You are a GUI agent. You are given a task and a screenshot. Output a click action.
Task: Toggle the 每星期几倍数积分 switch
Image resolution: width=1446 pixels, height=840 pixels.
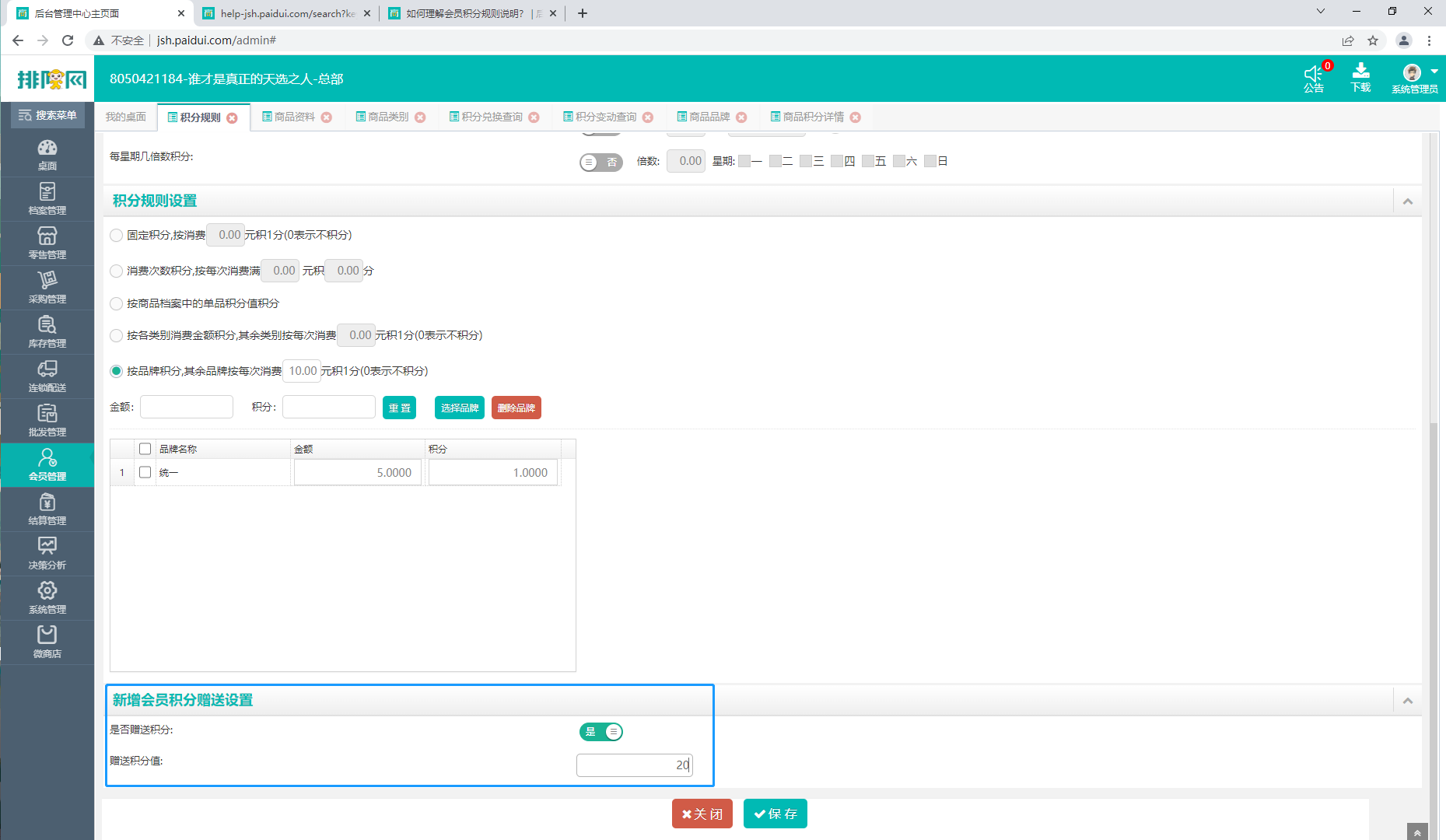[601, 162]
